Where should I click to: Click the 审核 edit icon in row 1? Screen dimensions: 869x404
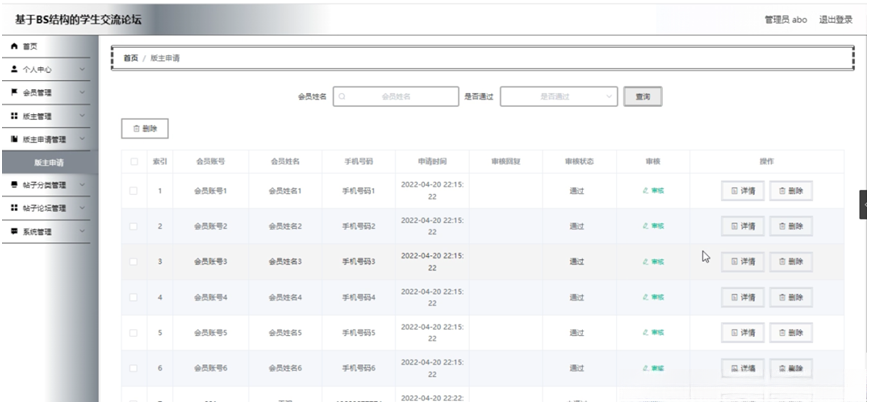click(x=646, y=191)
